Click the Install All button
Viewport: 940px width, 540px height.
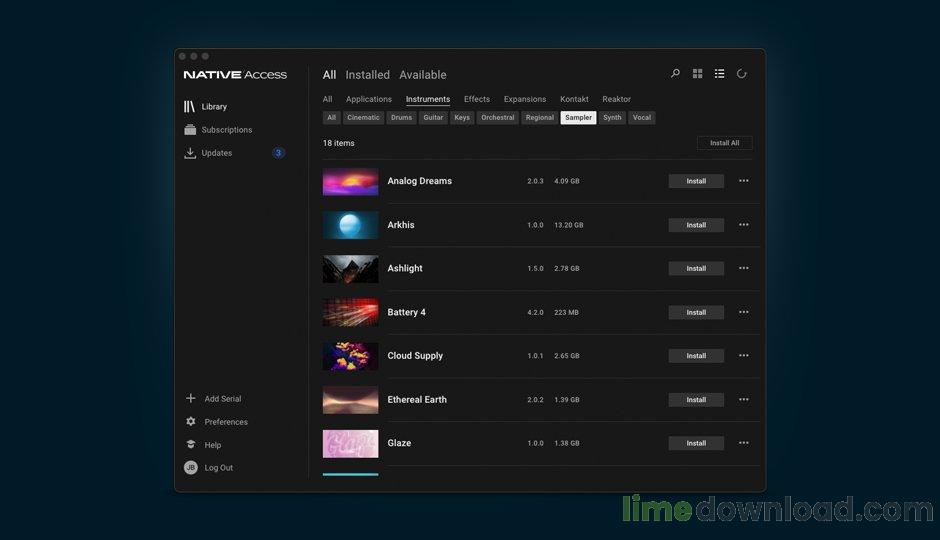(724, 143)
